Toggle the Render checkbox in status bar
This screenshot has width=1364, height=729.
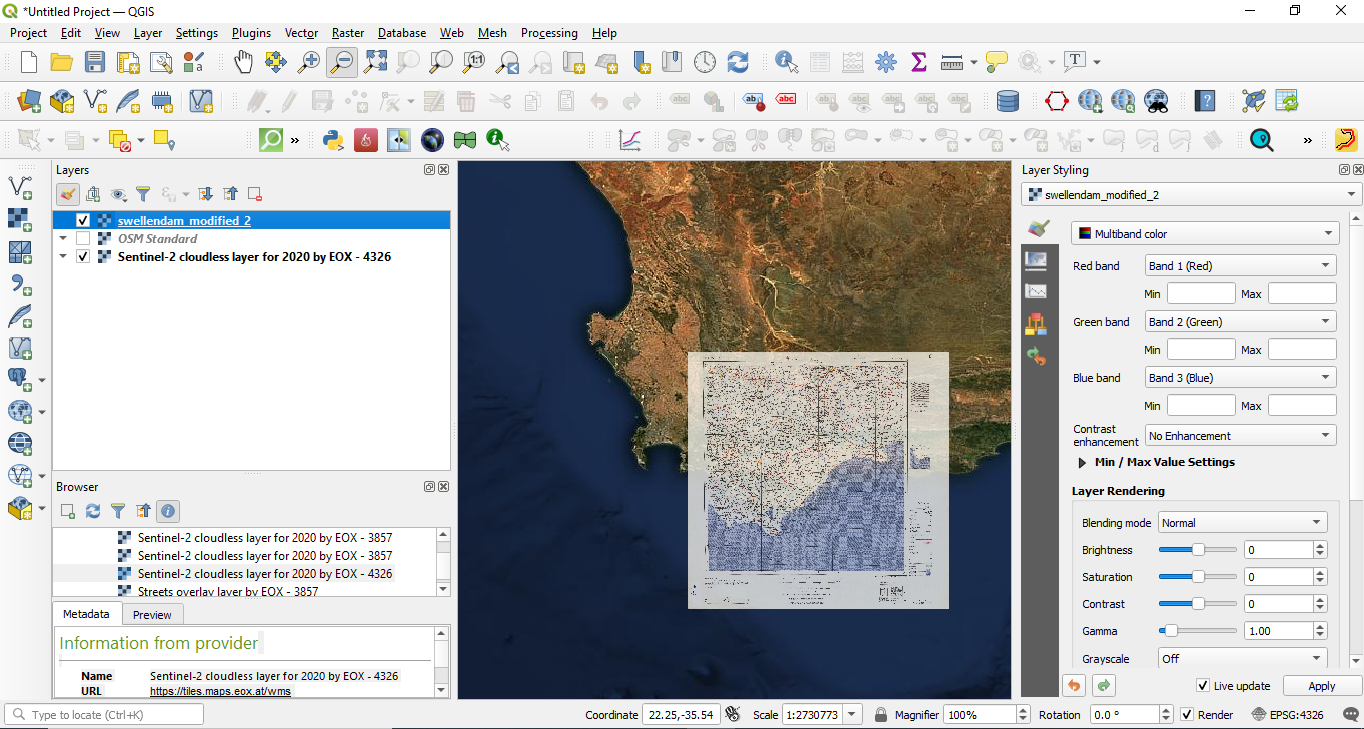[x=1187, y=715]
